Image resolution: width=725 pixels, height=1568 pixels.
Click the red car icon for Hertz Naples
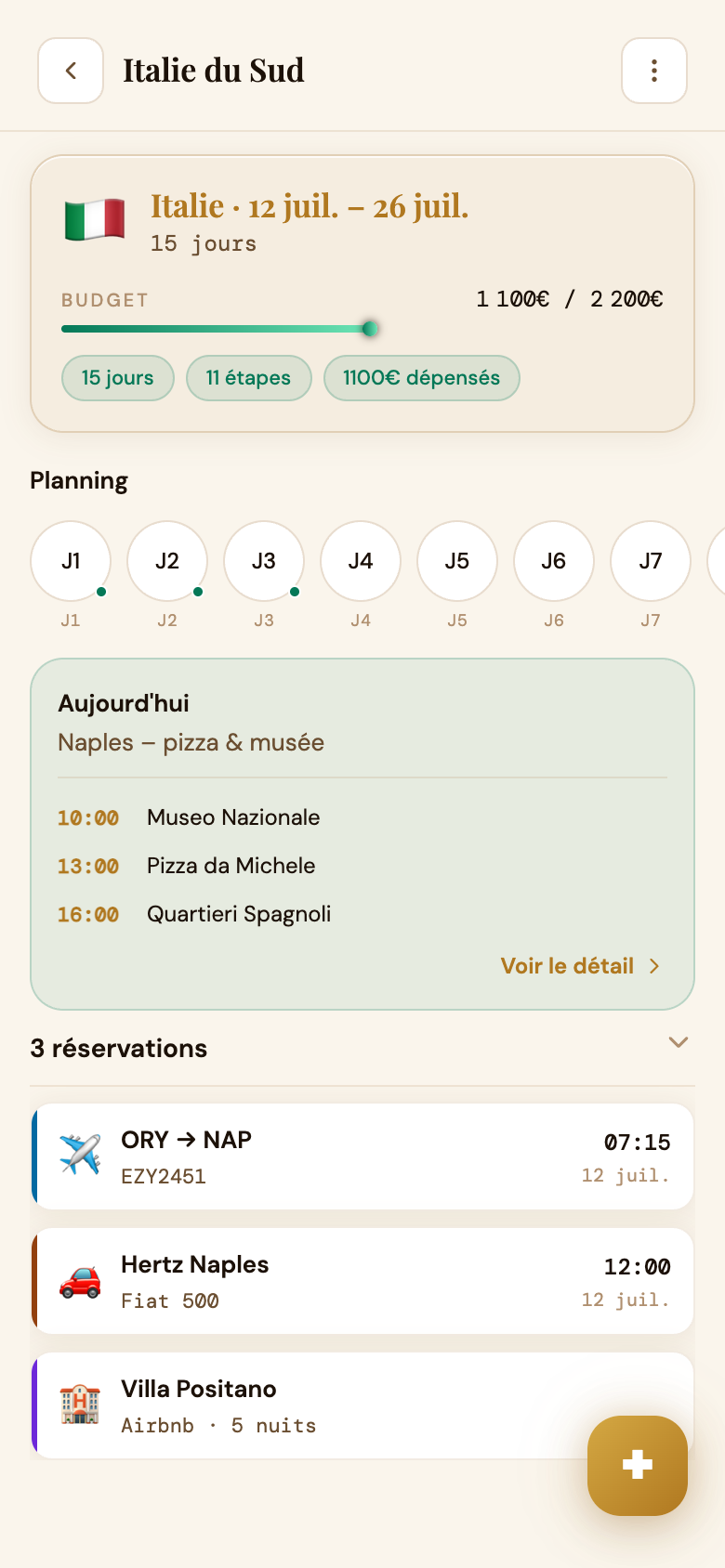click(80, 1281)
